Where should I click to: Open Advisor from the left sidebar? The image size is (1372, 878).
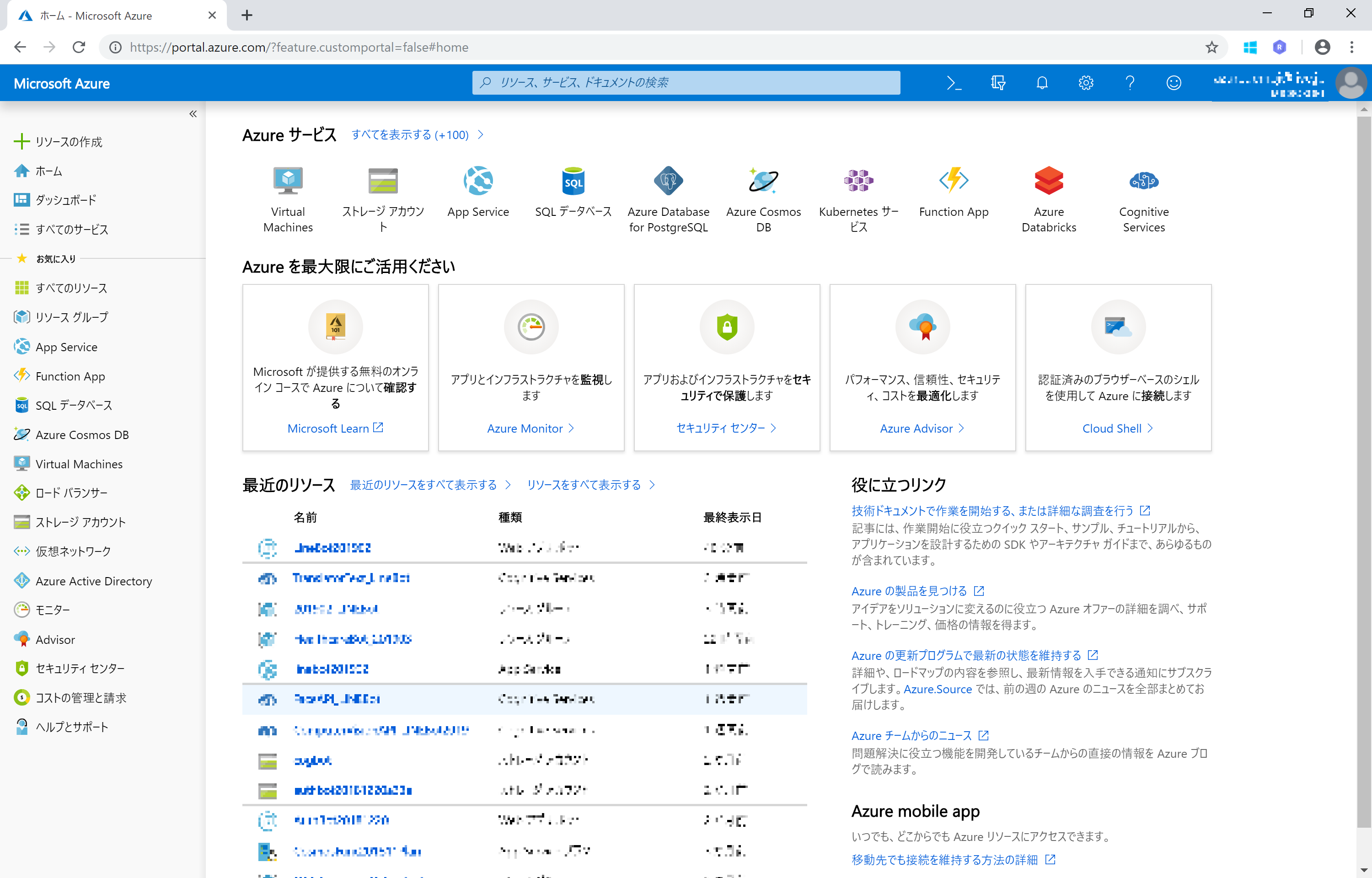(x=55, y=639)
